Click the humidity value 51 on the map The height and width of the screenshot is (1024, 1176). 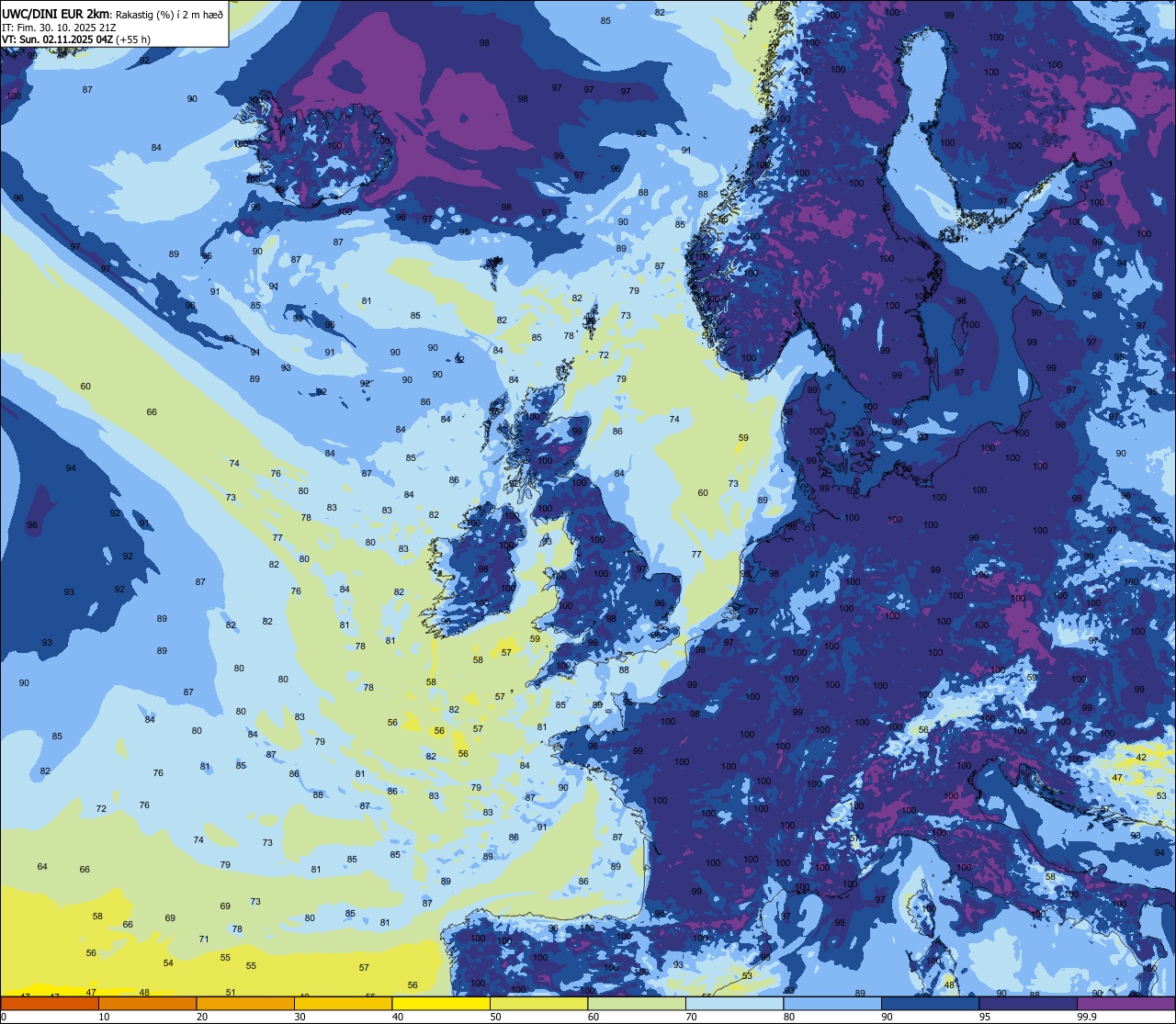231,992
